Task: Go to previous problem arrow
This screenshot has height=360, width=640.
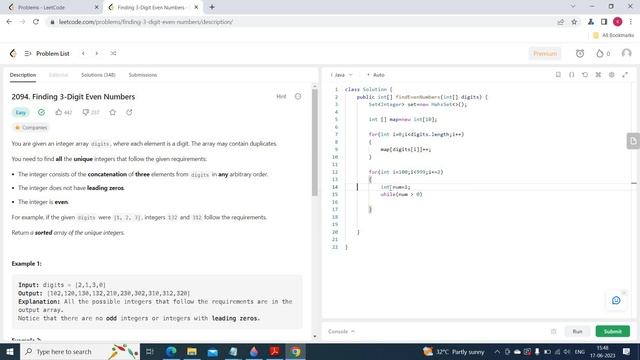Action: point(83,53)
